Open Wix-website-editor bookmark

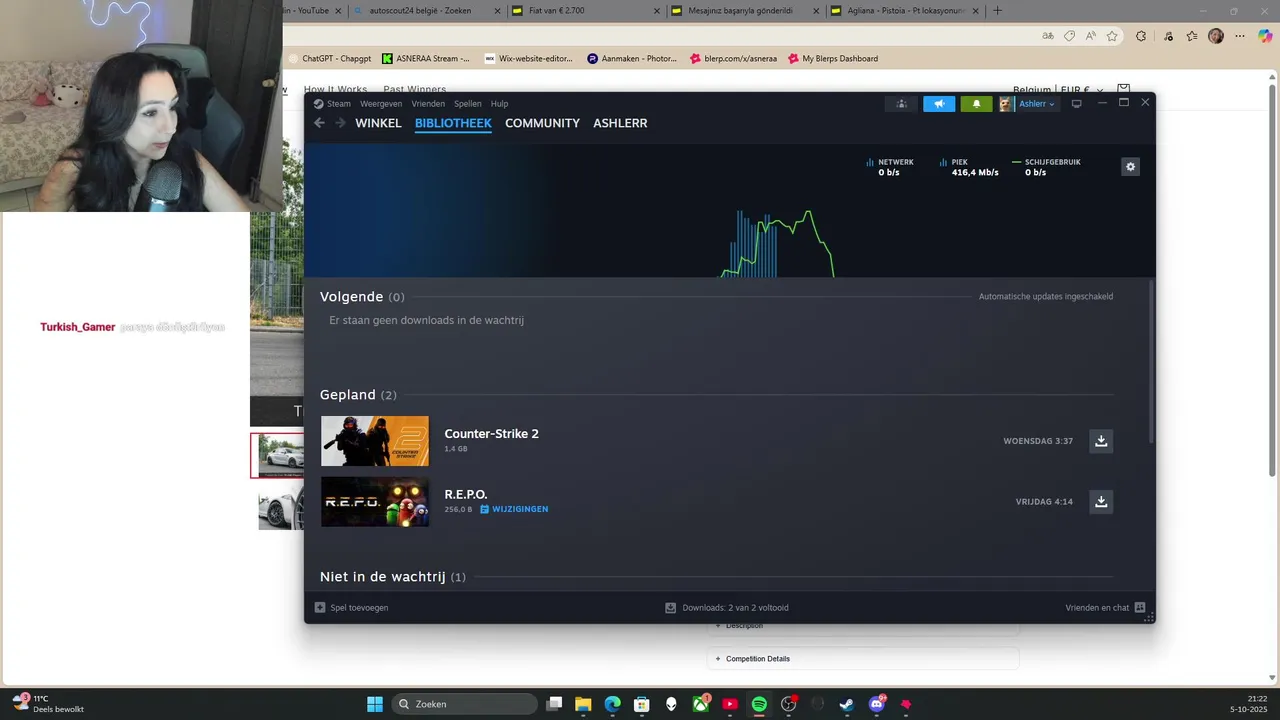529,59
